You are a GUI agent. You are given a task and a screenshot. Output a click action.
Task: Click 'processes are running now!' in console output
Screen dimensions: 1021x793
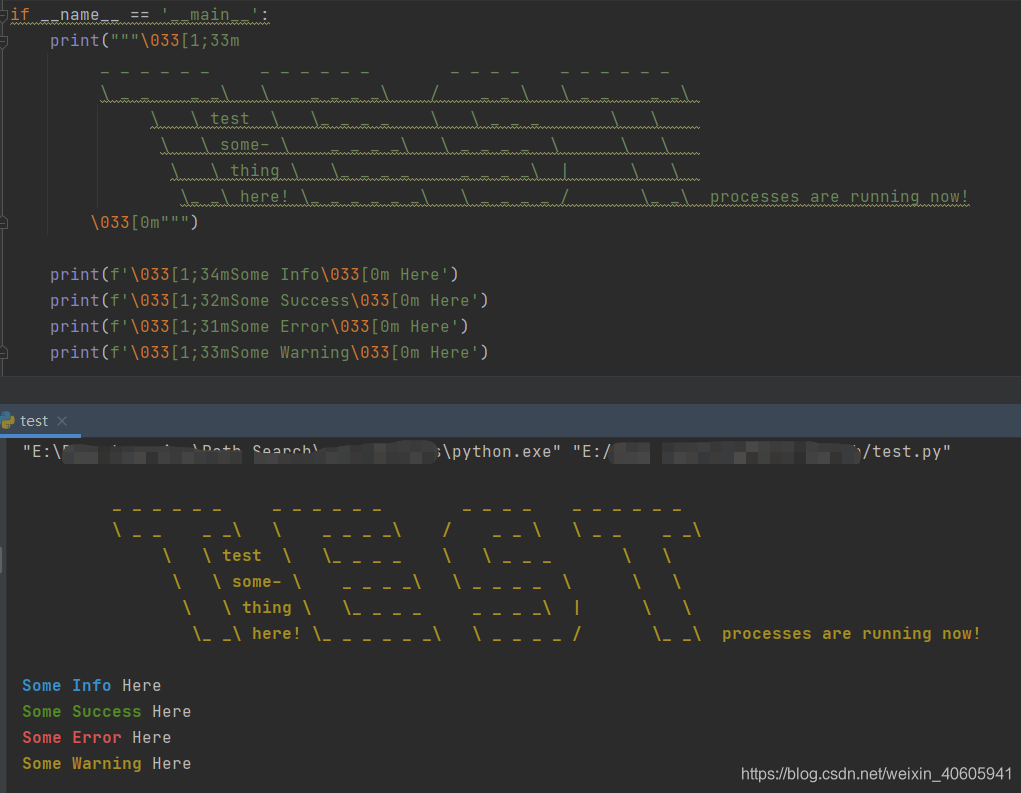[x=851, y=634]
